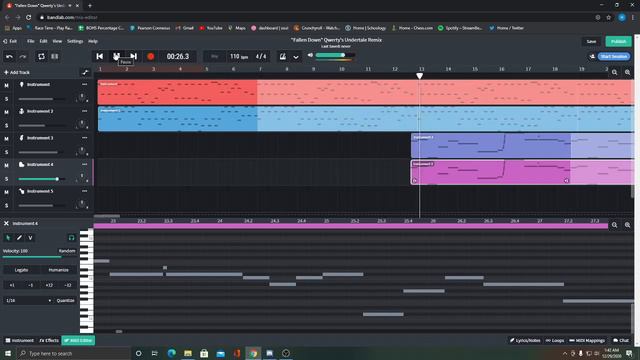Undo the last action
Viewport: 640px width, 360px height.
(x=9, y=56)
